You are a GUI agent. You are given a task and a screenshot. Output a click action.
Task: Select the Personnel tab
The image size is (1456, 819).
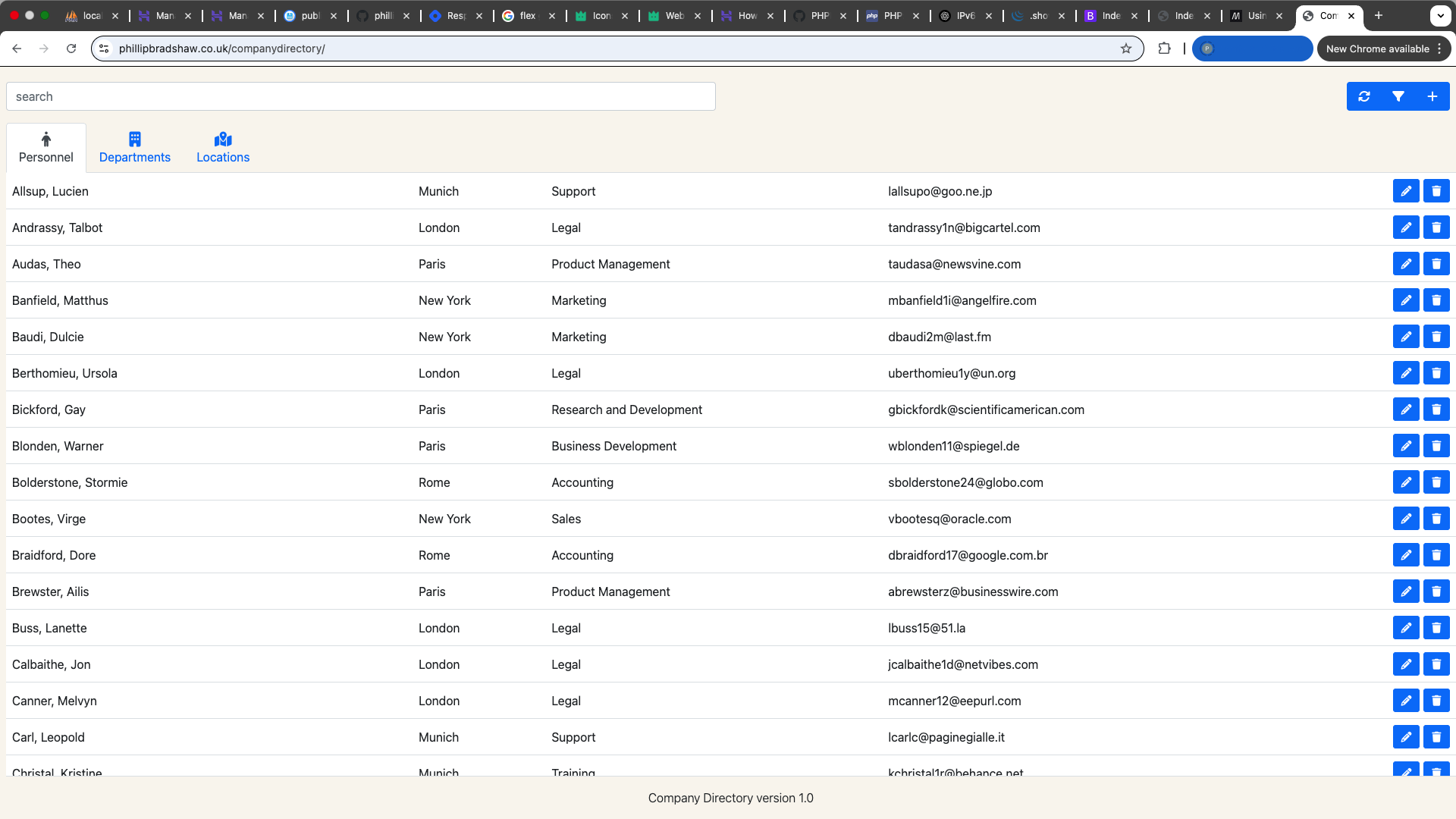coord(45,147)
